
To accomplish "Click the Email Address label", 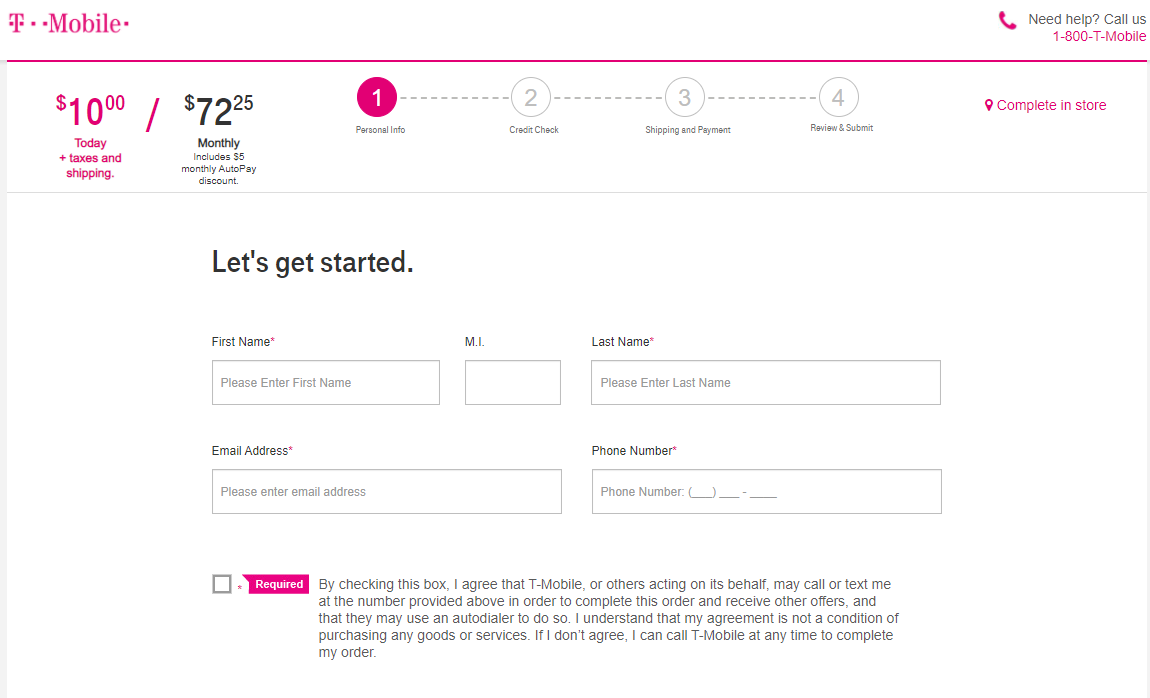I will click(252, 451).
